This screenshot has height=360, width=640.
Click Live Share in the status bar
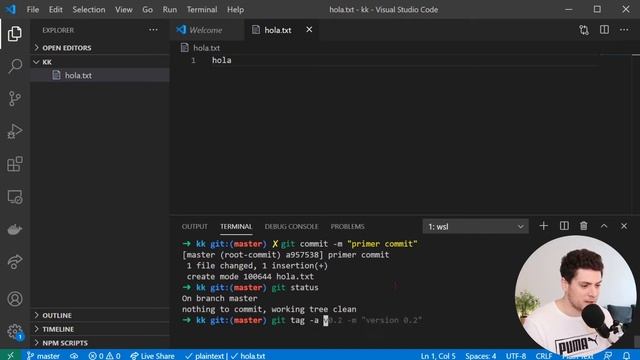coord(152,356)
